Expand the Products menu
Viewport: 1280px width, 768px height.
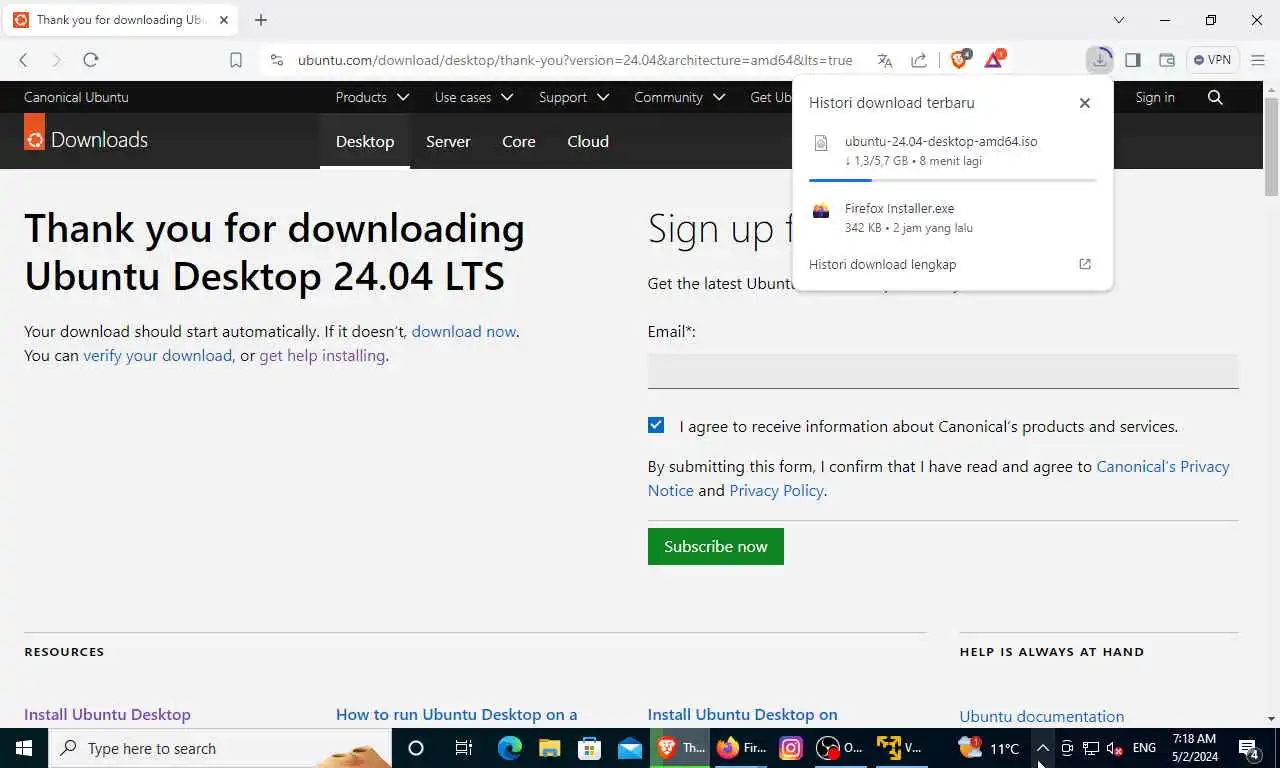click(372, 97)
